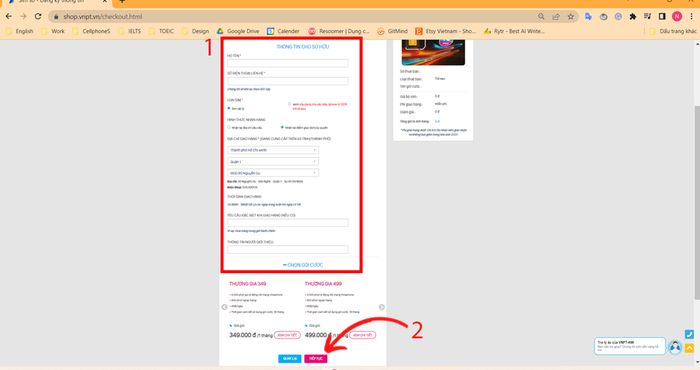Click the SIM card product image
This screenshot has height=370, width=700.
click(x=433, y=52)
